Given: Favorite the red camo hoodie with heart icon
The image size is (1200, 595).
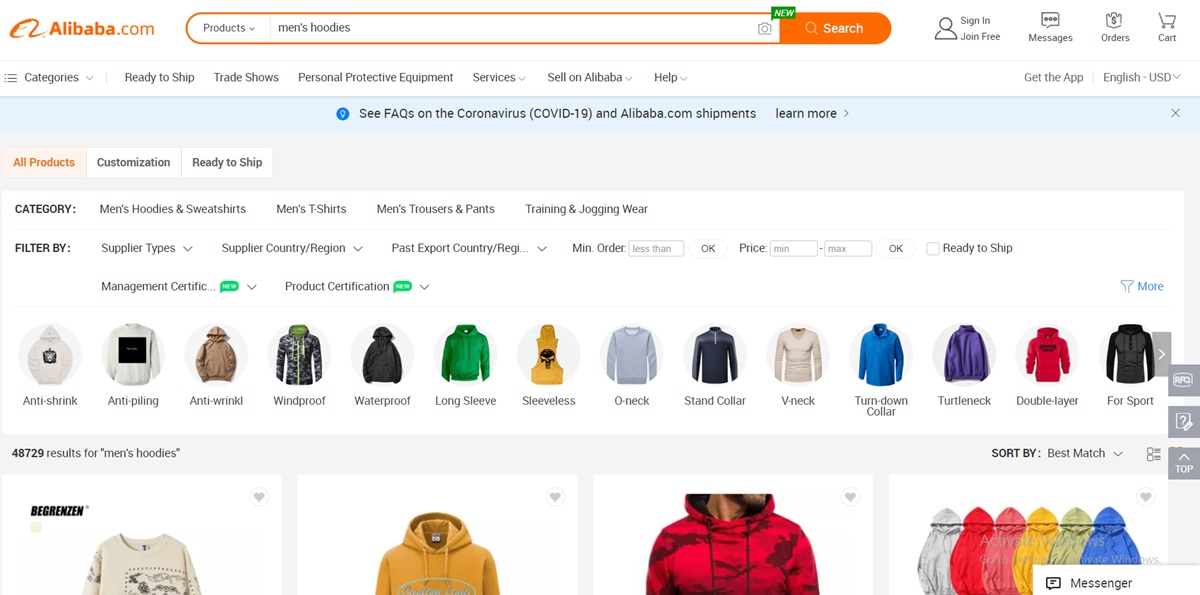Looking at the screenshot, I should click(850, 497).
